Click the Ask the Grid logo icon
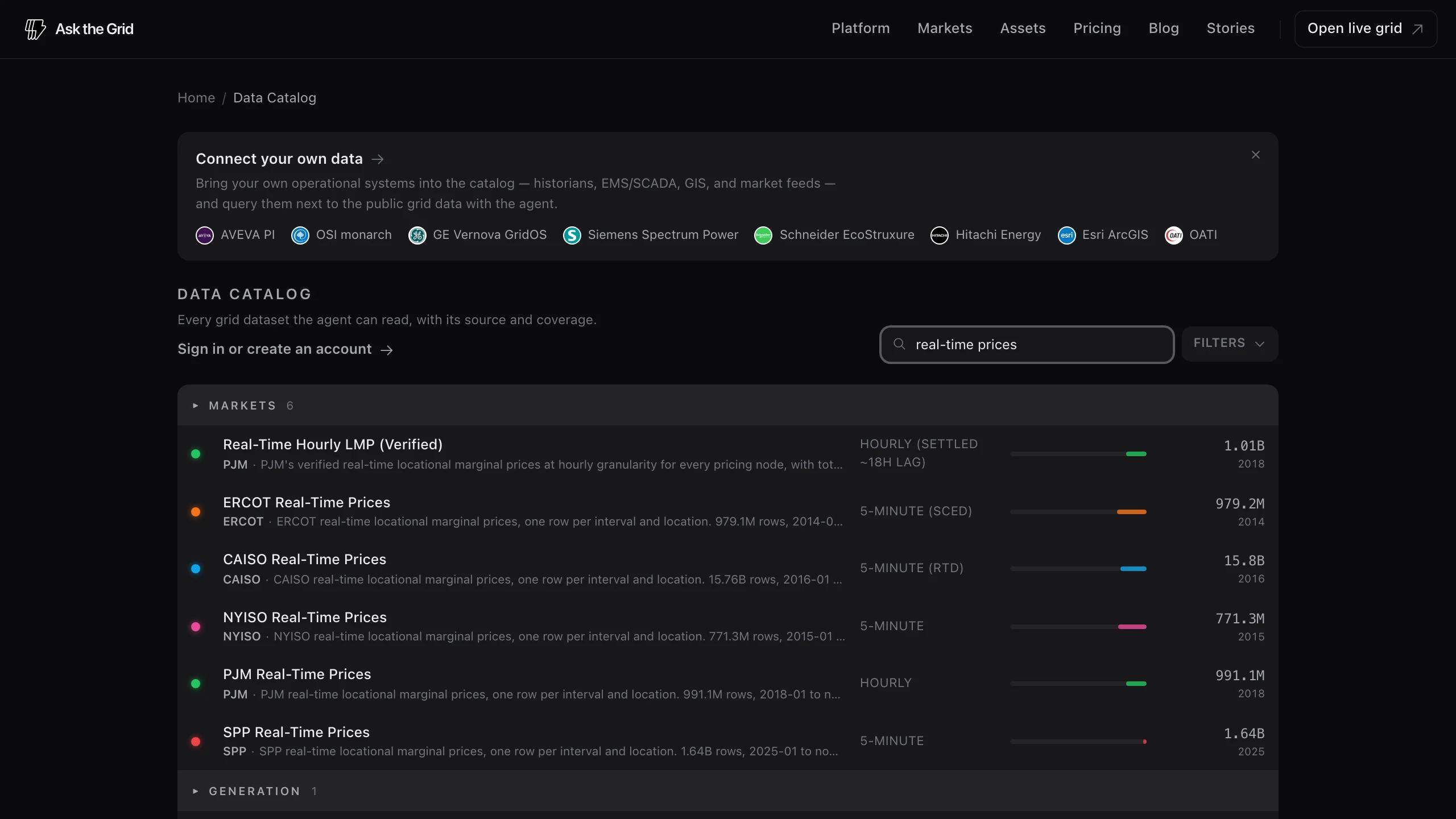The image size is (1456, 819). 35,29
